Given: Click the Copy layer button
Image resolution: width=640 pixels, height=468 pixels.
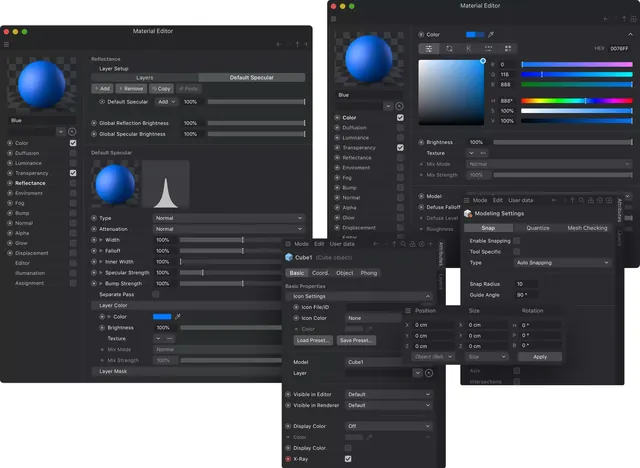Looking at the screenshot, I should (x=161, y=89).
